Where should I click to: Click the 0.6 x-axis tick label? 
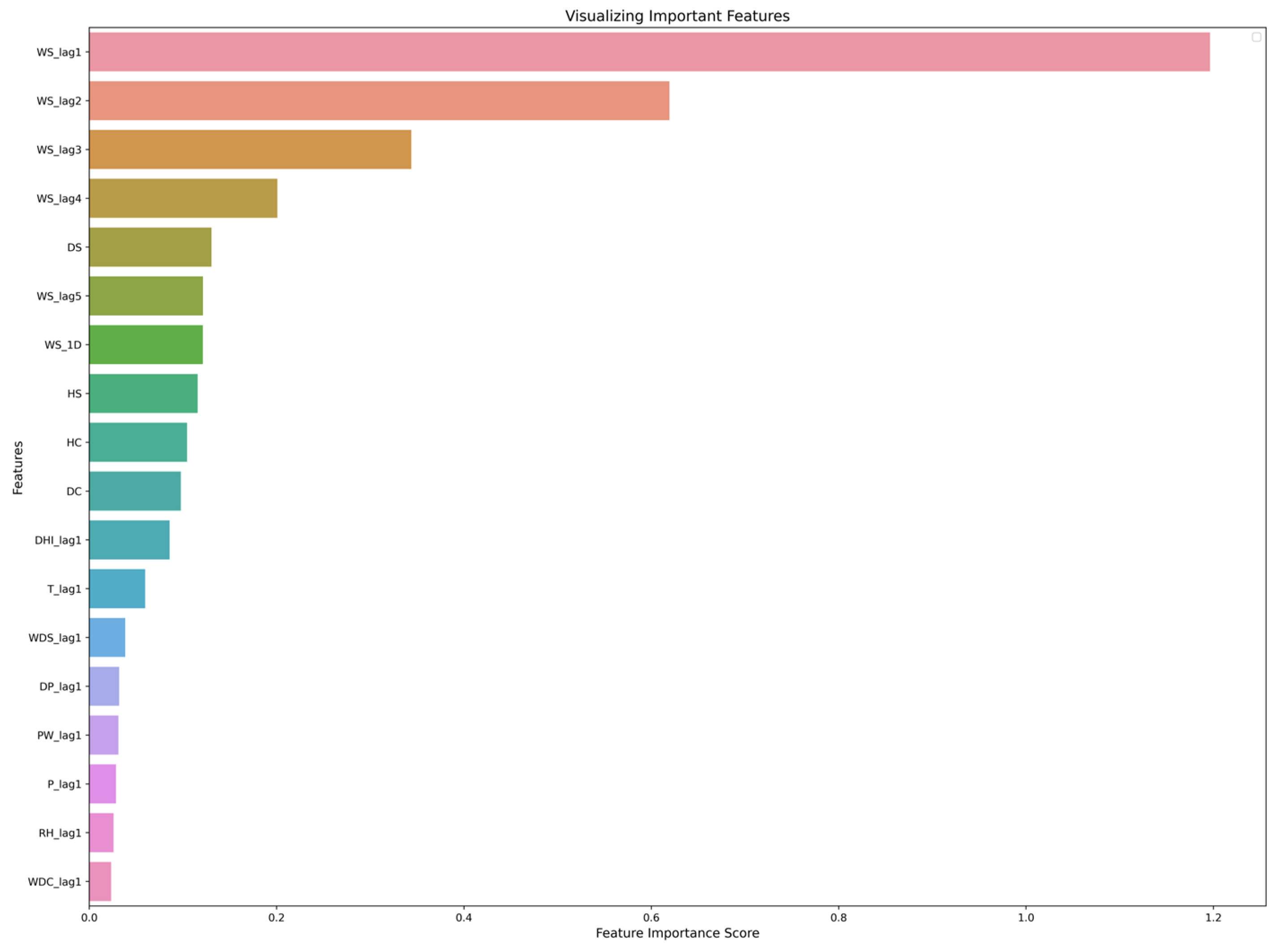point(651,917)
